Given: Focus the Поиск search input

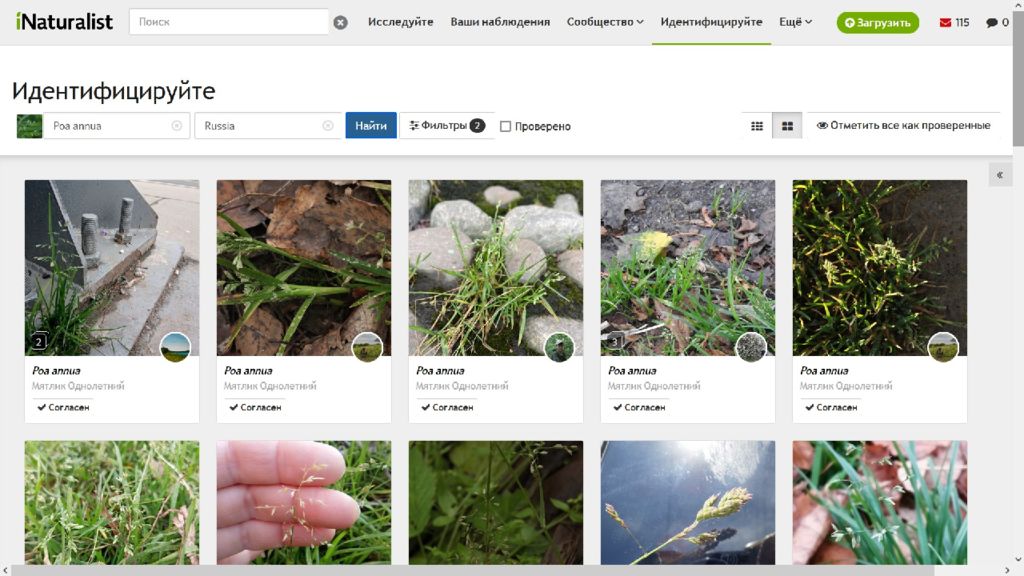Looking at the screenshot, I should [x=229, y=22].
